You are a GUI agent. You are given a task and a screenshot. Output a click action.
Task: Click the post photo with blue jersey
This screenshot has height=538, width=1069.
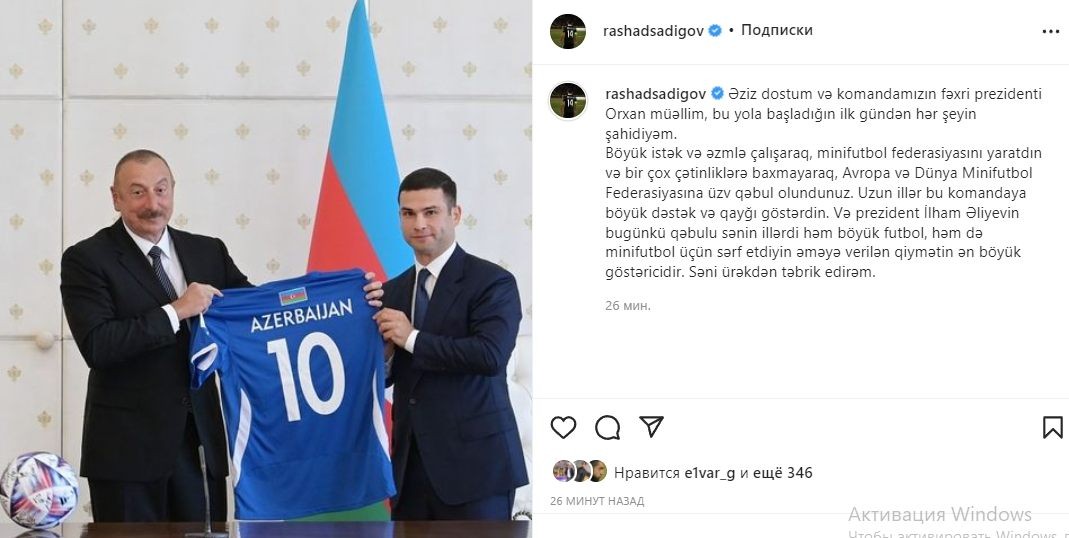(266, 269)
